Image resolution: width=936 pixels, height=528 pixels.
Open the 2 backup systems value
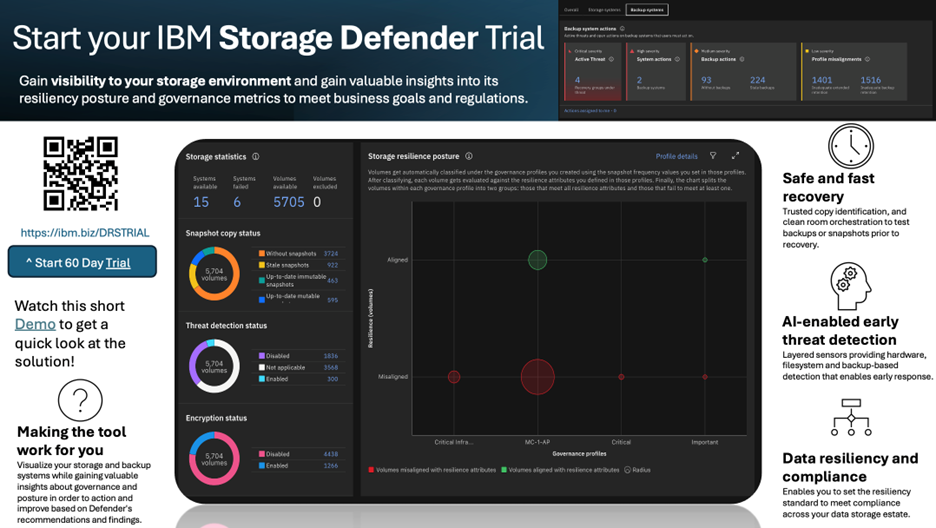click(639, 80)
